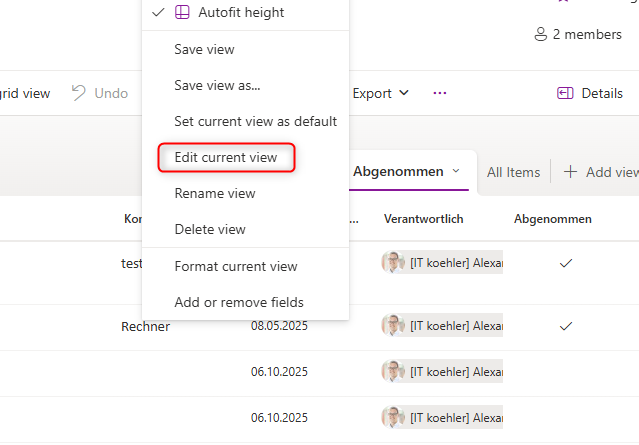Click the Autofit height layout icon
This screenshot has height=445, width=639.
click(183, 13)
